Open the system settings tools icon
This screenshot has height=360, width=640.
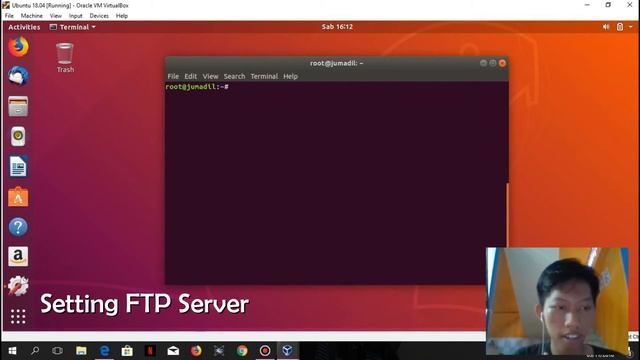pyautogui.click(x=18, y=286)
